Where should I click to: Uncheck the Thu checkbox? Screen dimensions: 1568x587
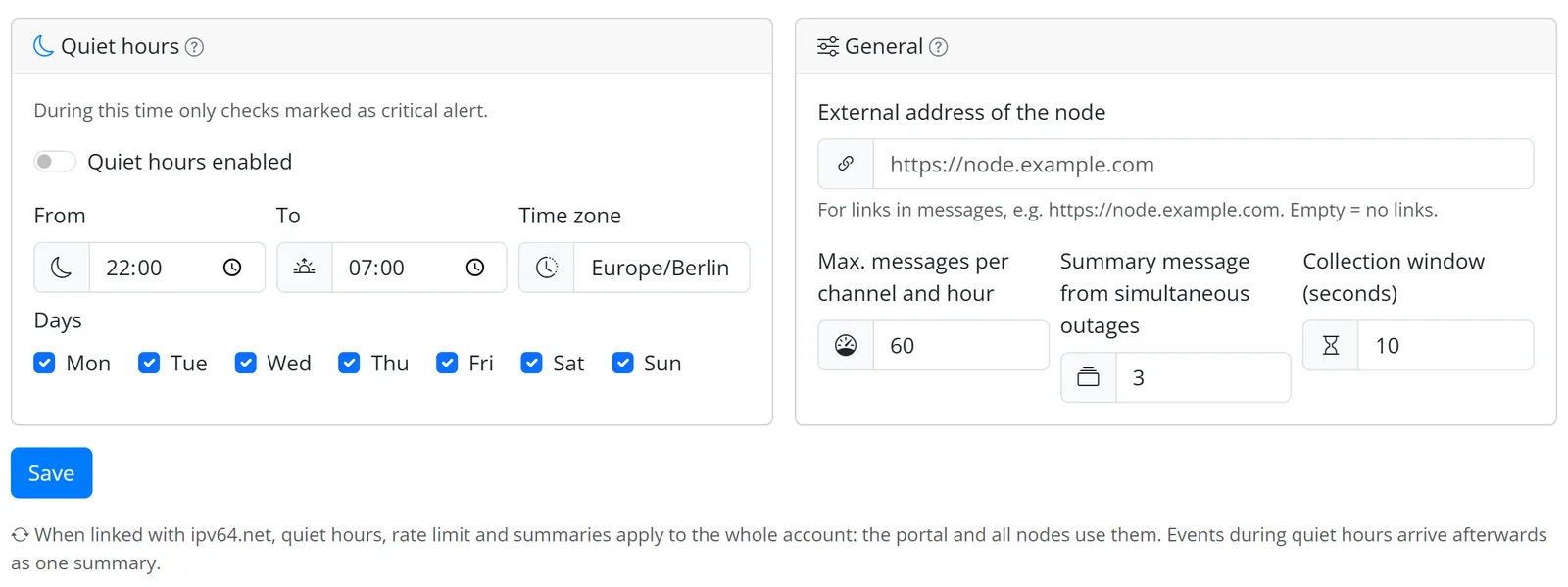point(349,363)
